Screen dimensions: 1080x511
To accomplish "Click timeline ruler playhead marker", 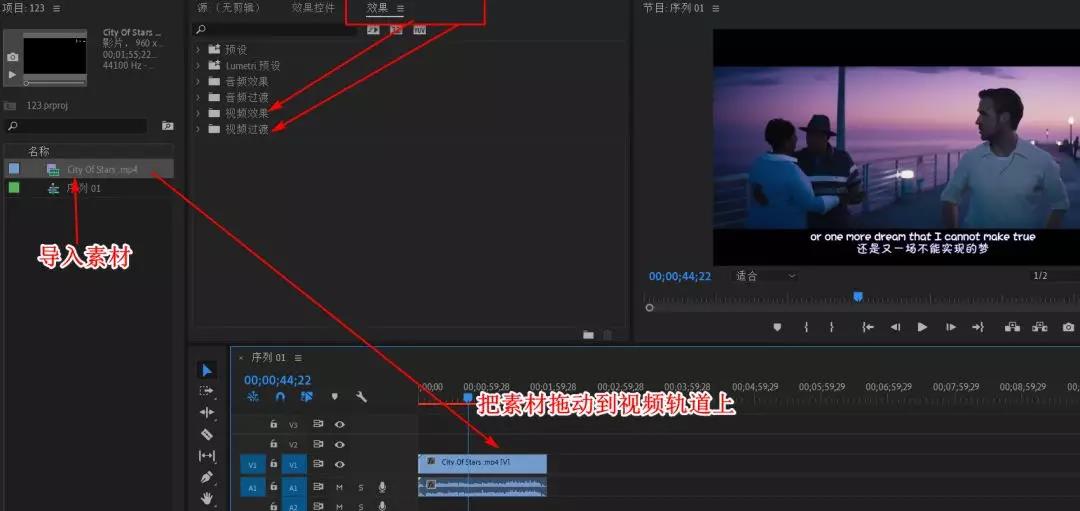I will (x=468, y=397).
